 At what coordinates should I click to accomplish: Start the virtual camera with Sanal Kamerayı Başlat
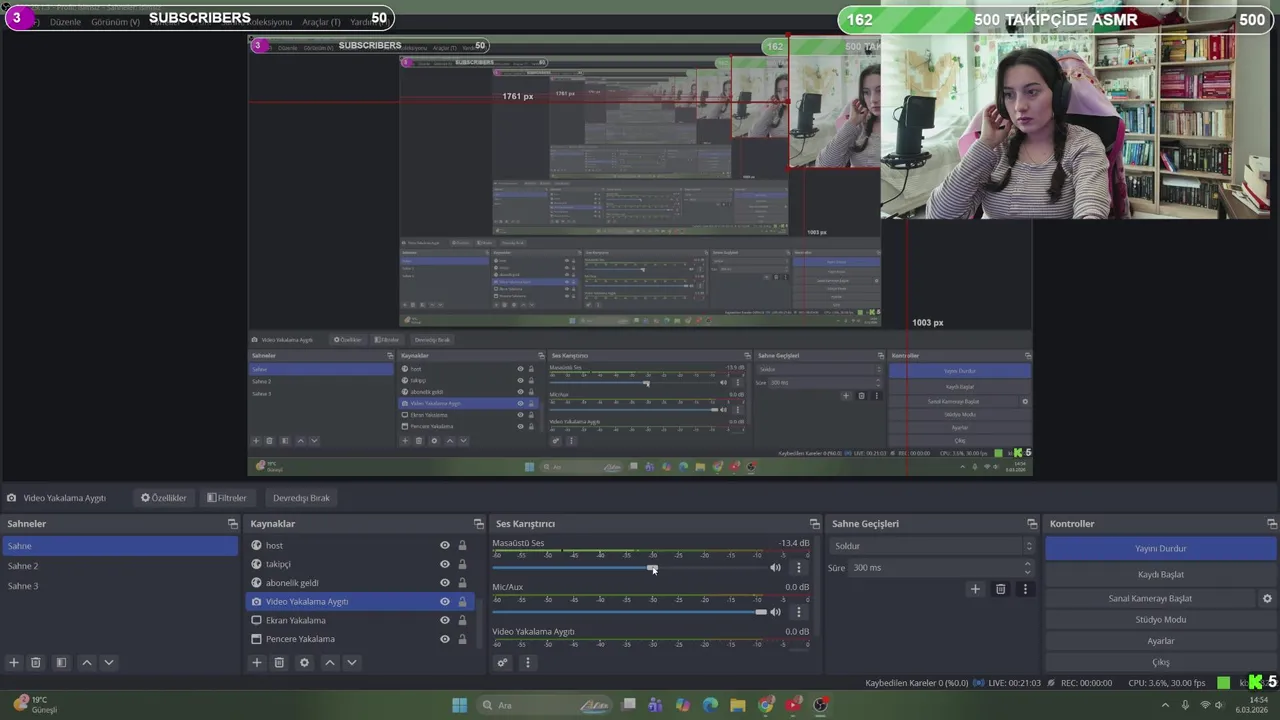coord(1150,598)
